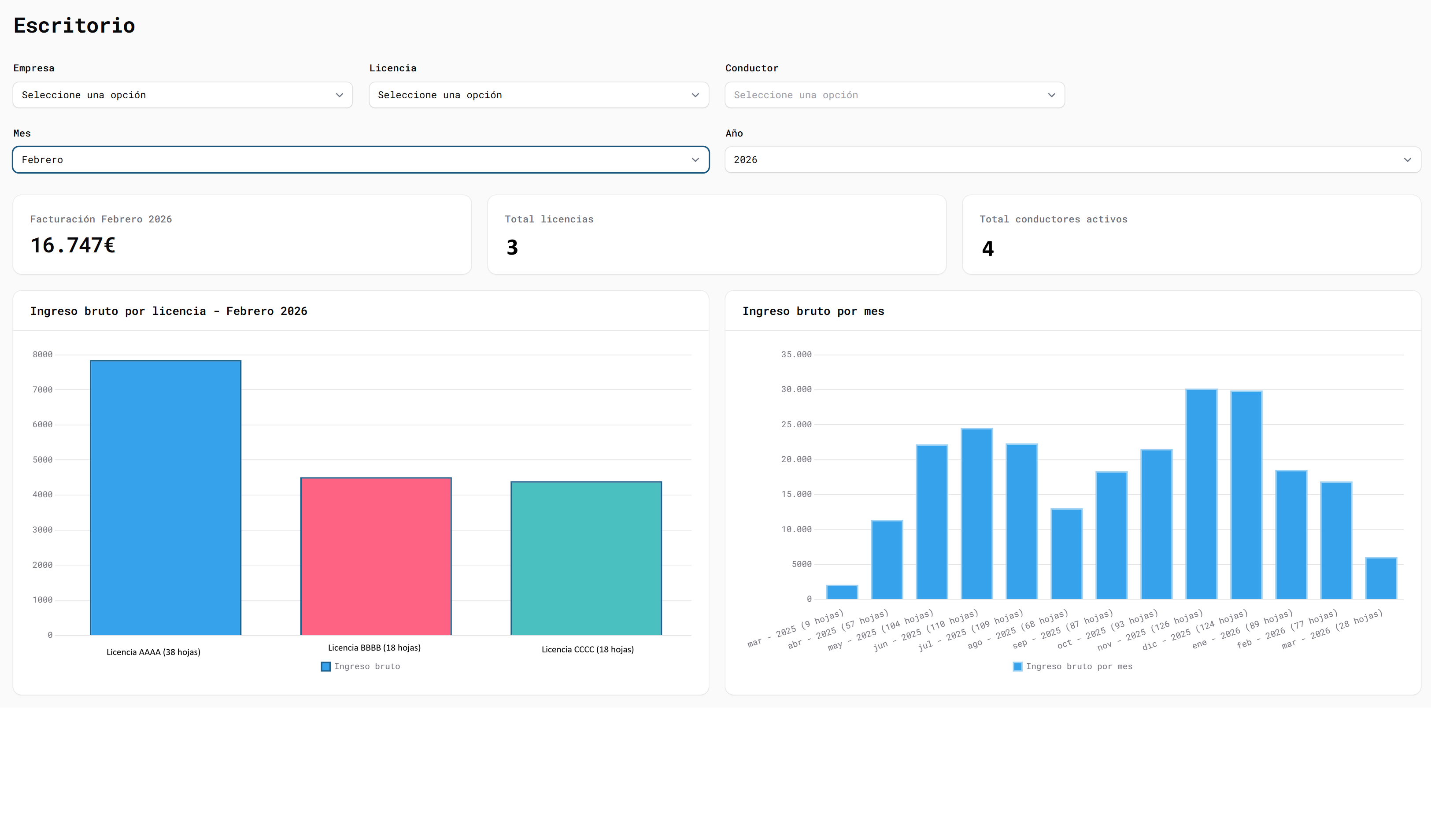Open the Empresa dropdown
Image resolution: width=1431 pixels, height=840 pixels.
[182, 95]
